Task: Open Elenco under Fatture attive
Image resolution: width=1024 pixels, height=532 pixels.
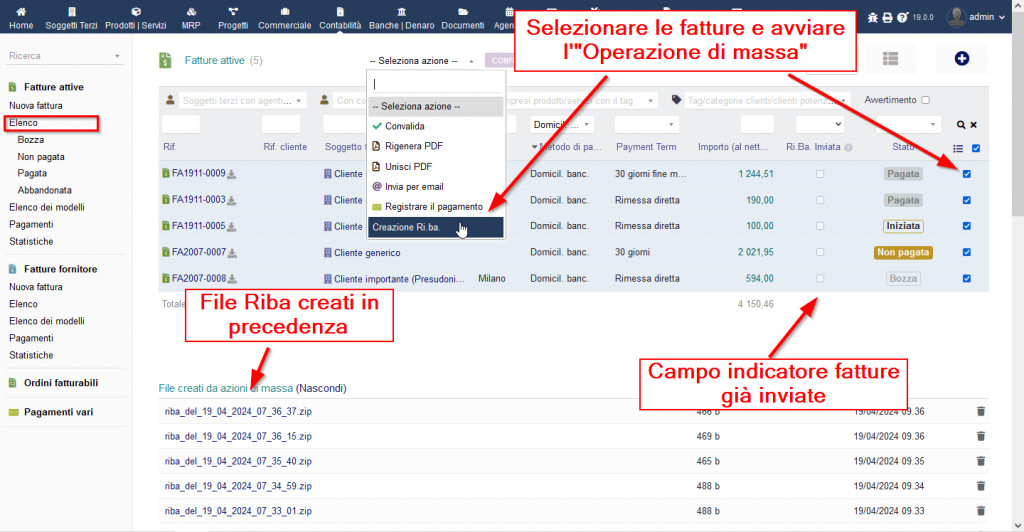Action: (24, 123)
